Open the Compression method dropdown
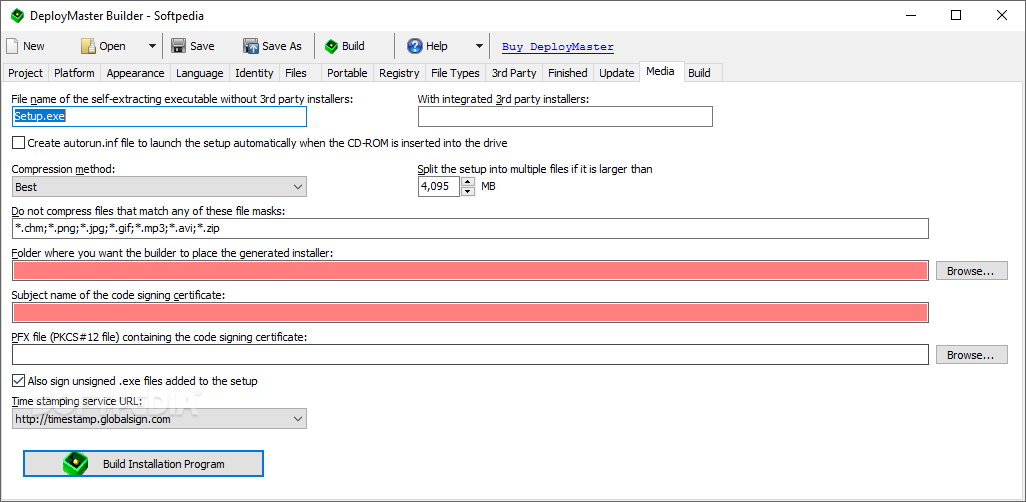The height and width of the screenshot is (502, 1026). pyautogui.click(x=159, y=187)
